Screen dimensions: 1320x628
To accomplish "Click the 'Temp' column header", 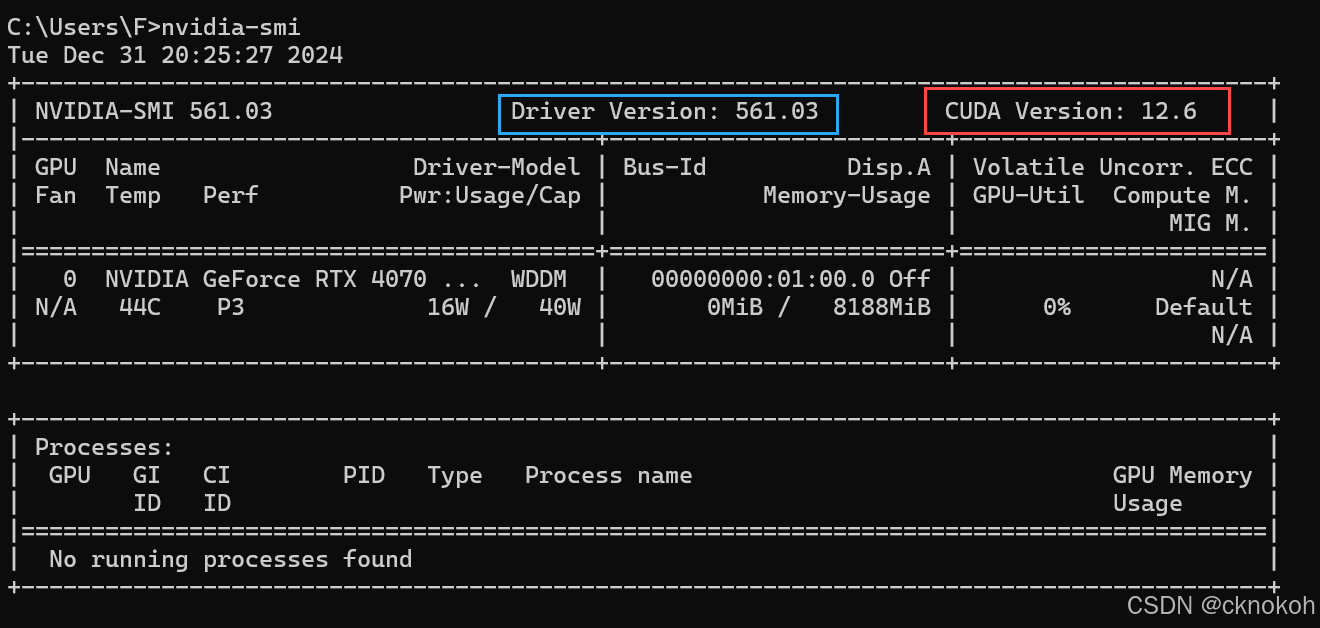I will (133, 195).
